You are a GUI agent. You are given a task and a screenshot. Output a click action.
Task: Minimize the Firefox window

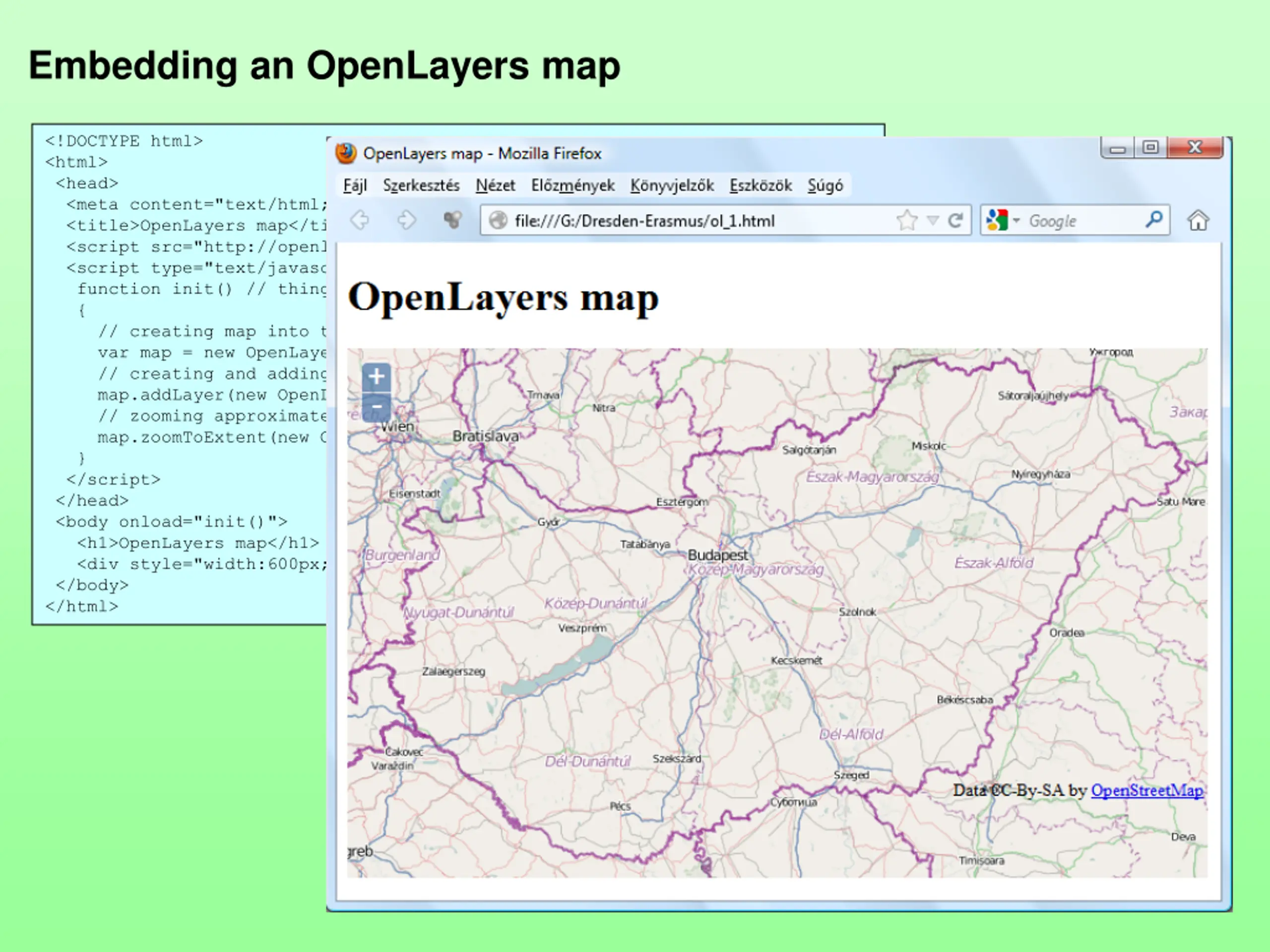click(x=1117, y=148)
